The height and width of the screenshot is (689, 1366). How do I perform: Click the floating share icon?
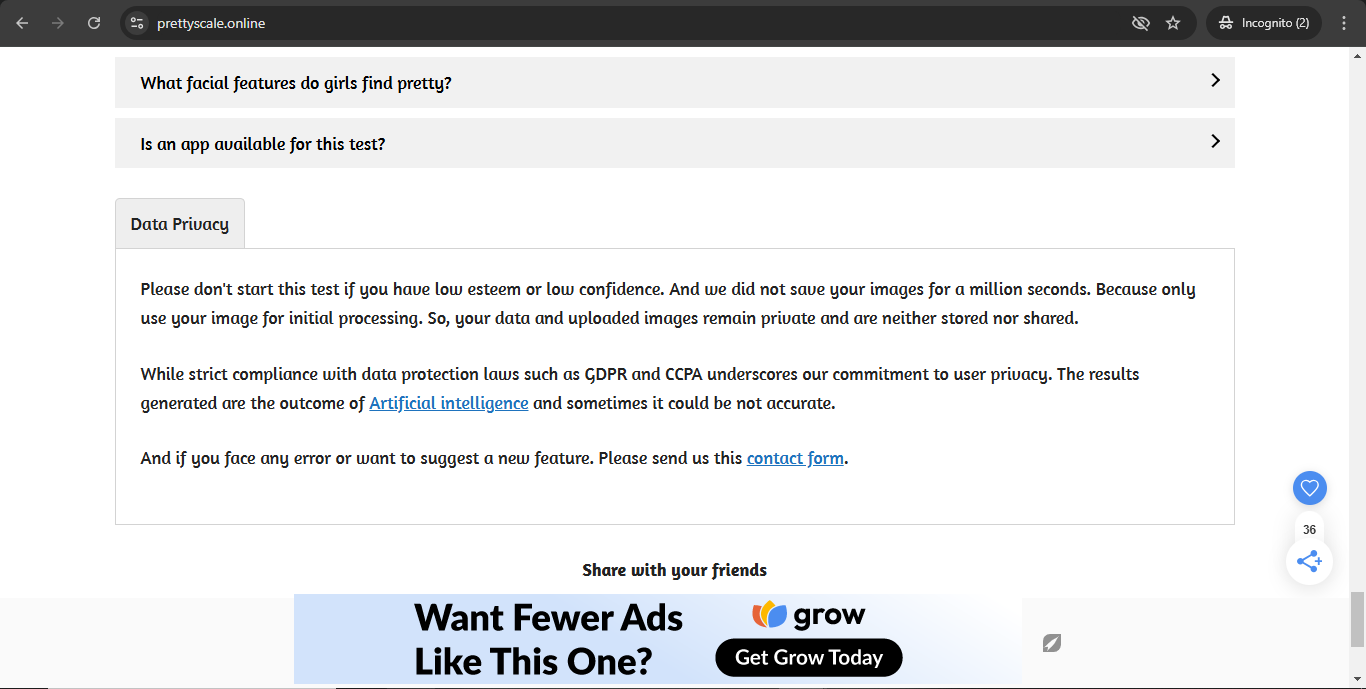click(x=1309, y=561)
